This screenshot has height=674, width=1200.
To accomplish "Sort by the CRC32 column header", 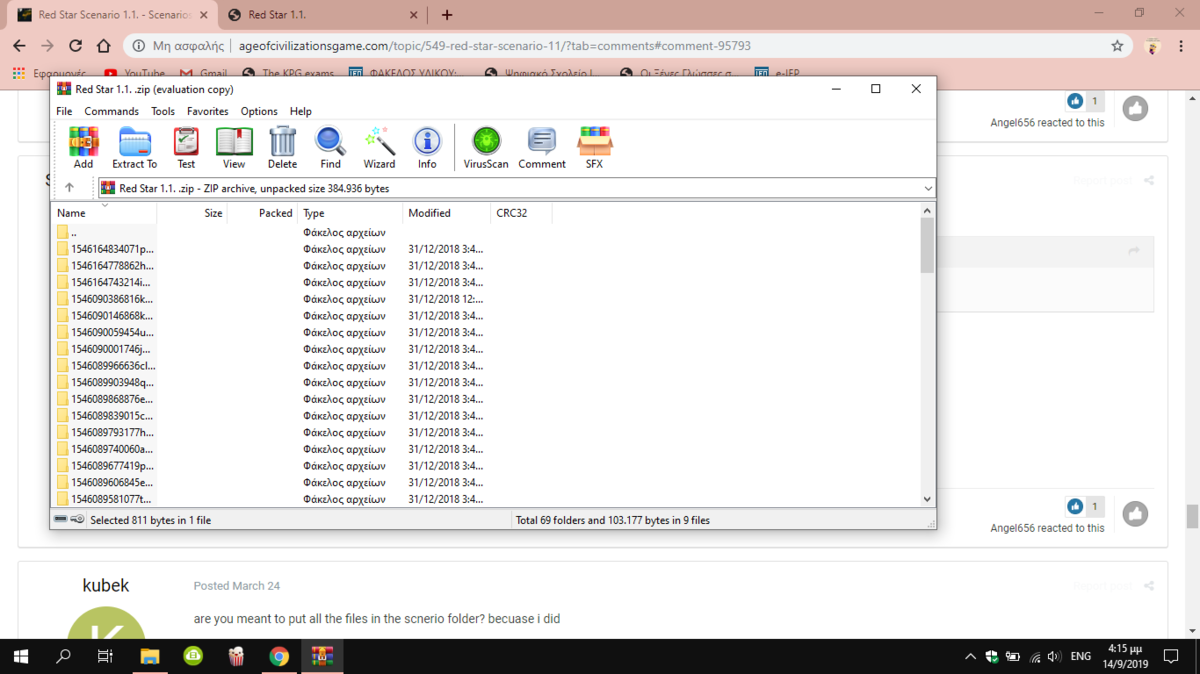I will click(x=521, y=213).
